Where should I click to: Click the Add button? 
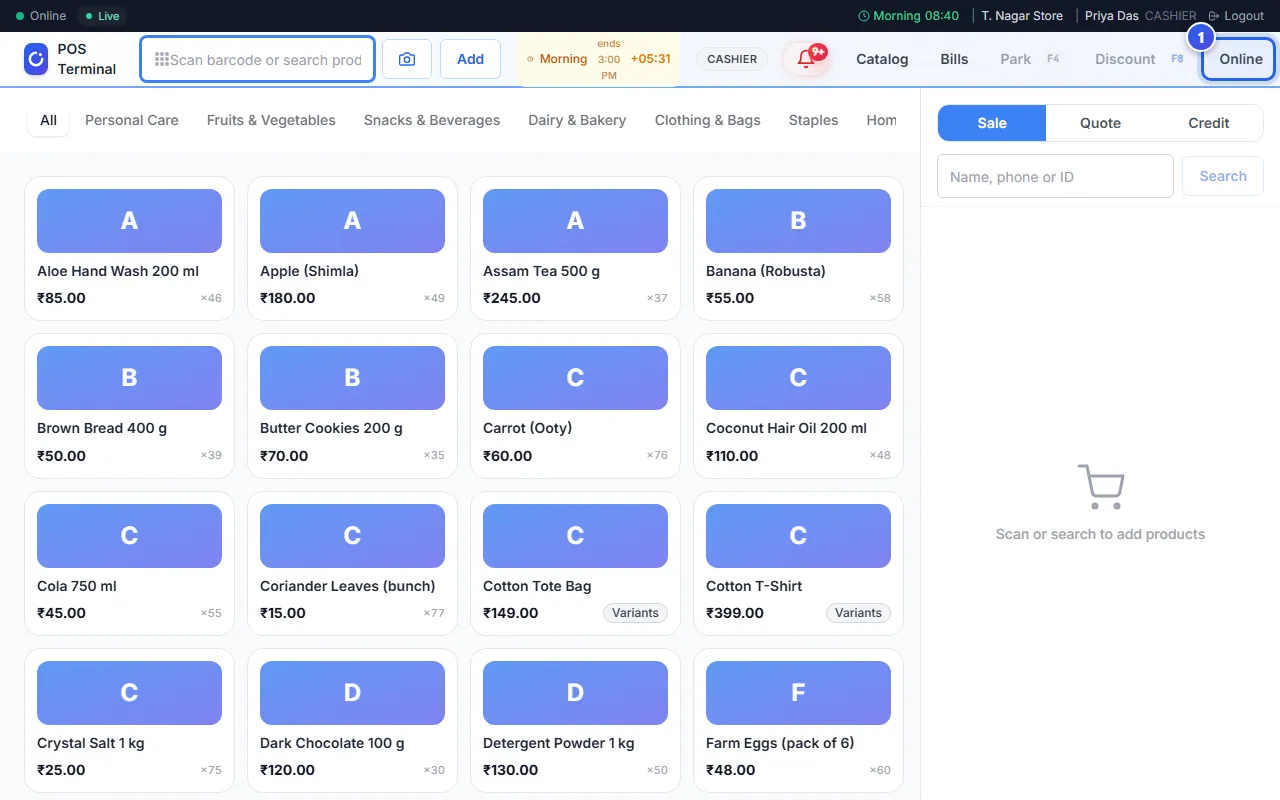pyautogui.click(x=470, y=59)
